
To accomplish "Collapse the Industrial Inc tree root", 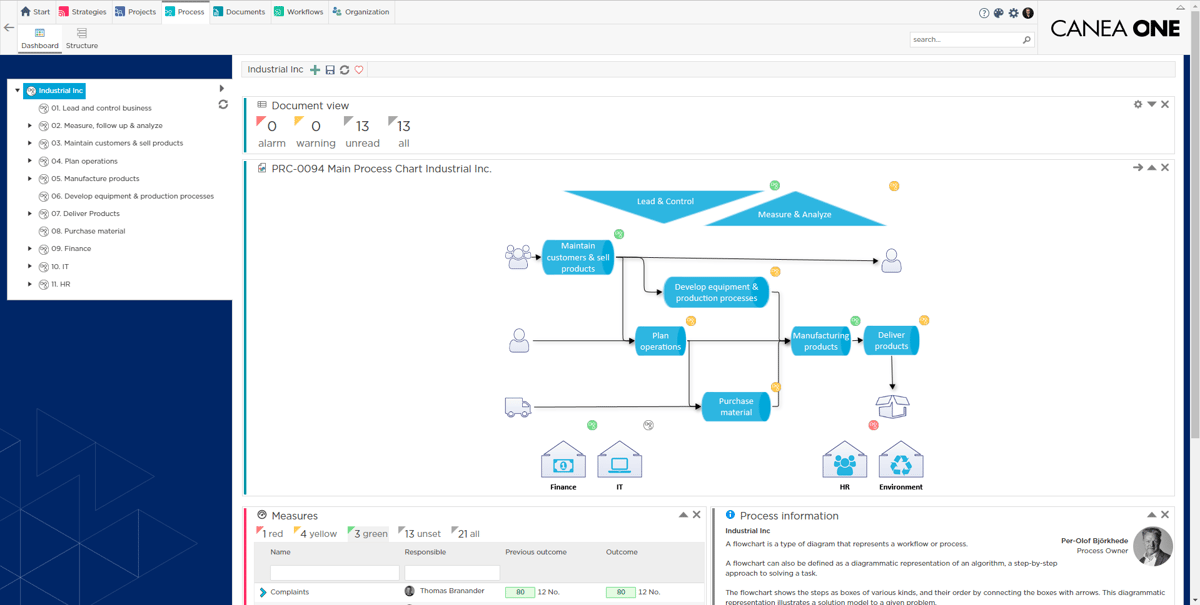I will (17, 89).
